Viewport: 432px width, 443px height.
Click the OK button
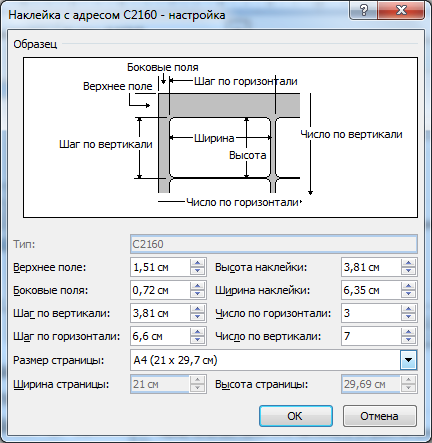(x=296, y=416)
